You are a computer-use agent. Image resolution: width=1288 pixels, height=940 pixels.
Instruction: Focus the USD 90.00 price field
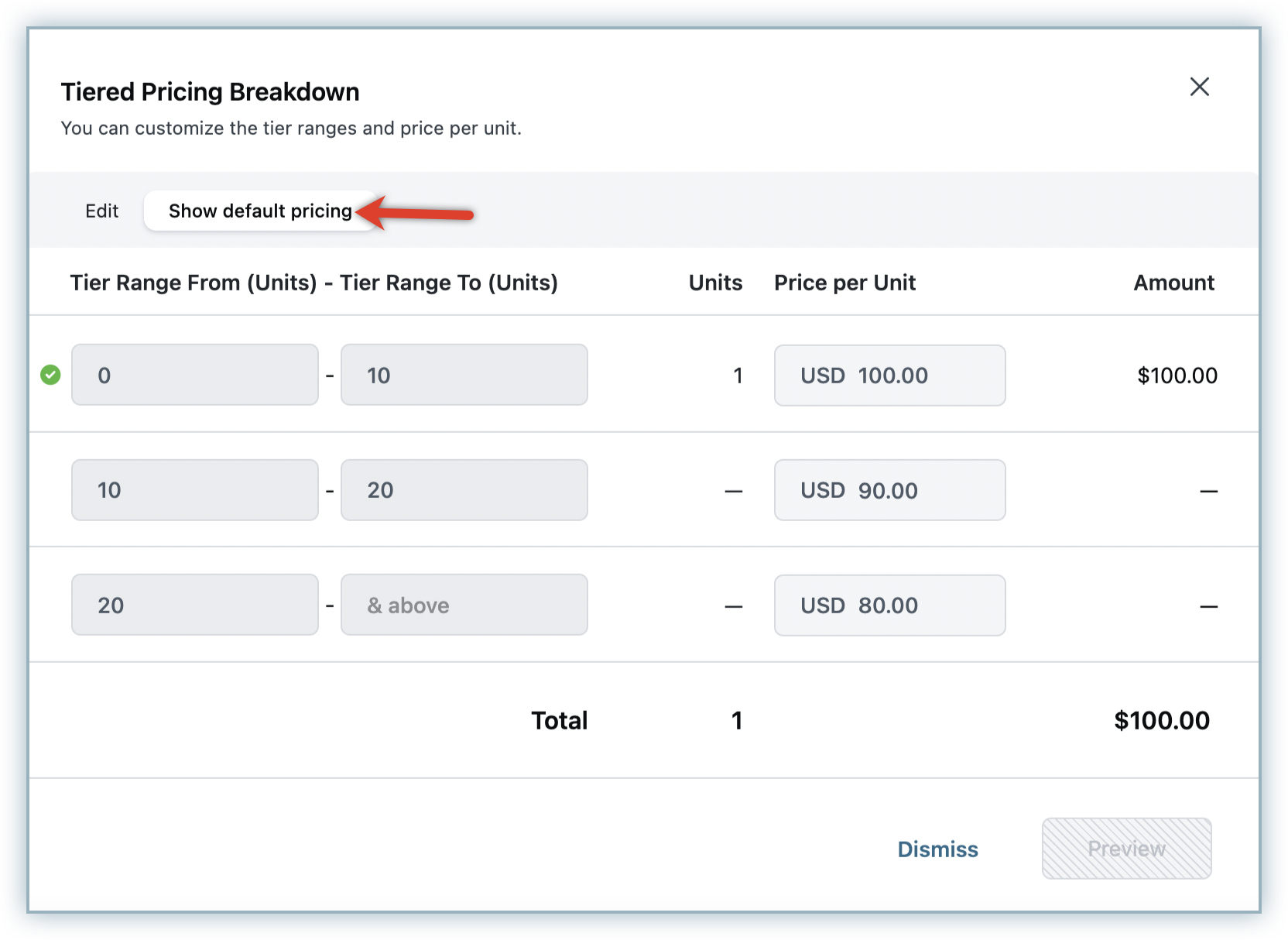click(889, 490)
